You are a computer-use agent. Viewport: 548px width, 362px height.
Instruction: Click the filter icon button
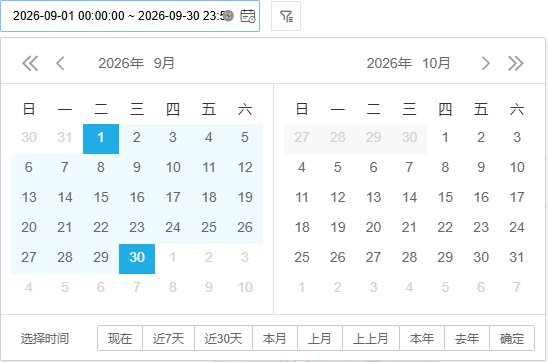[286, 16]
